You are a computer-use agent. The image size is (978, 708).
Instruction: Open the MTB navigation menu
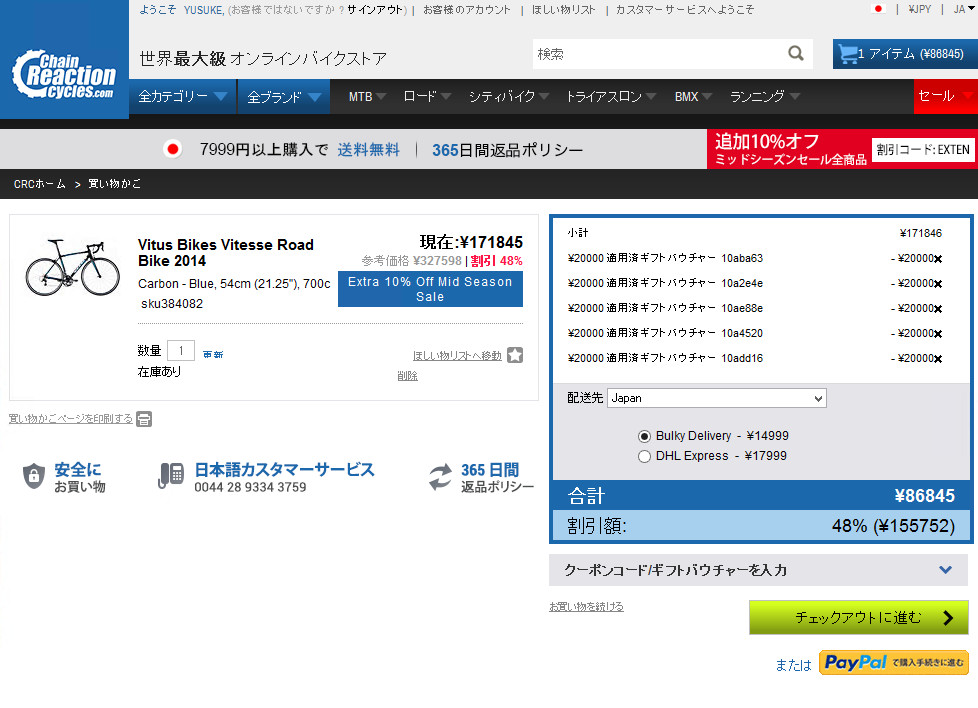367,97
